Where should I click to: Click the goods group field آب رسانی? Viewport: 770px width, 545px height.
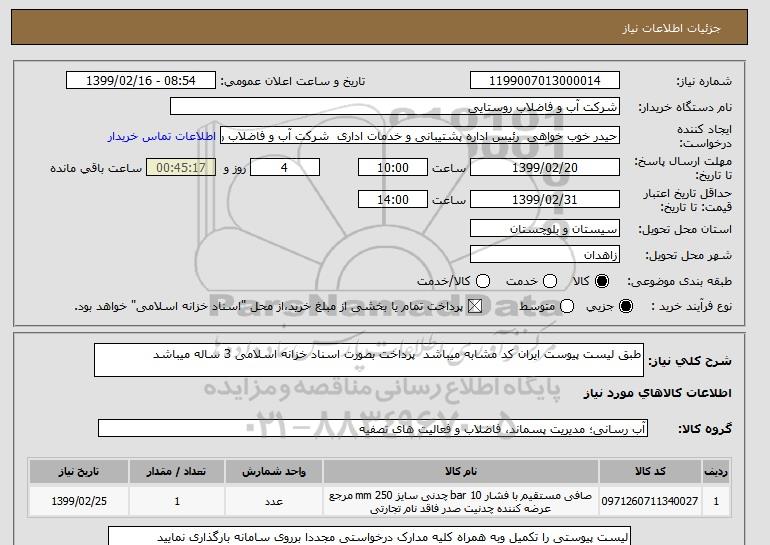tap(373, 429)
